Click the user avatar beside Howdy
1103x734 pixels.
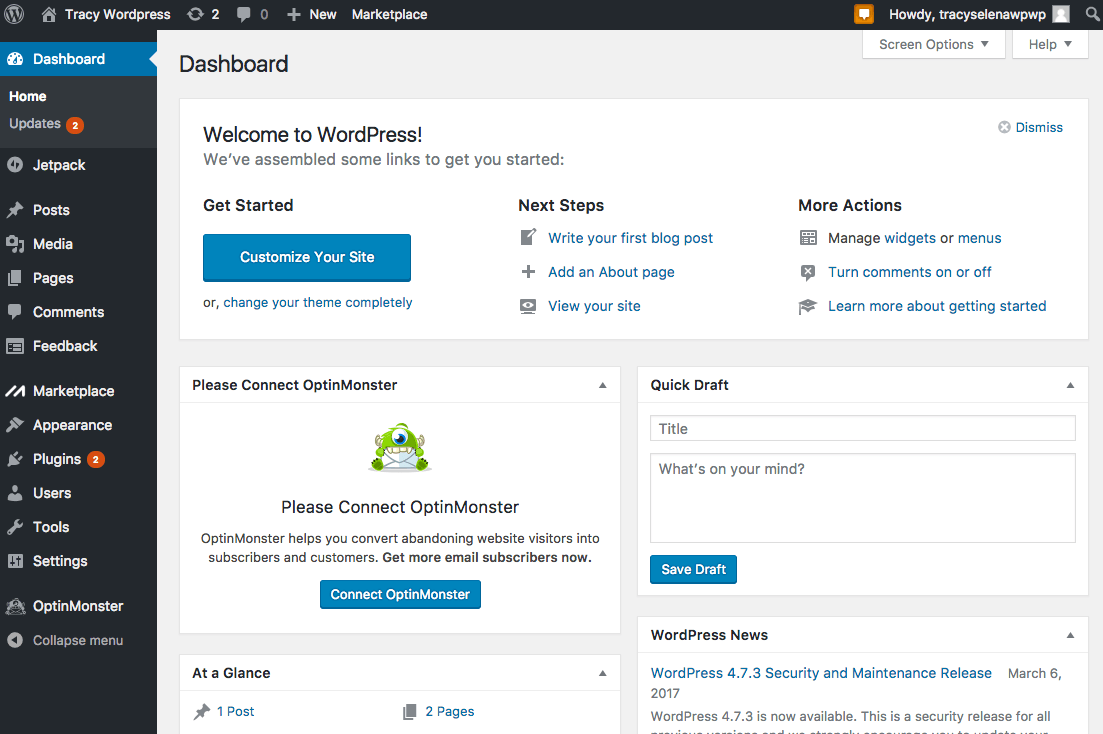(1061, 14)
